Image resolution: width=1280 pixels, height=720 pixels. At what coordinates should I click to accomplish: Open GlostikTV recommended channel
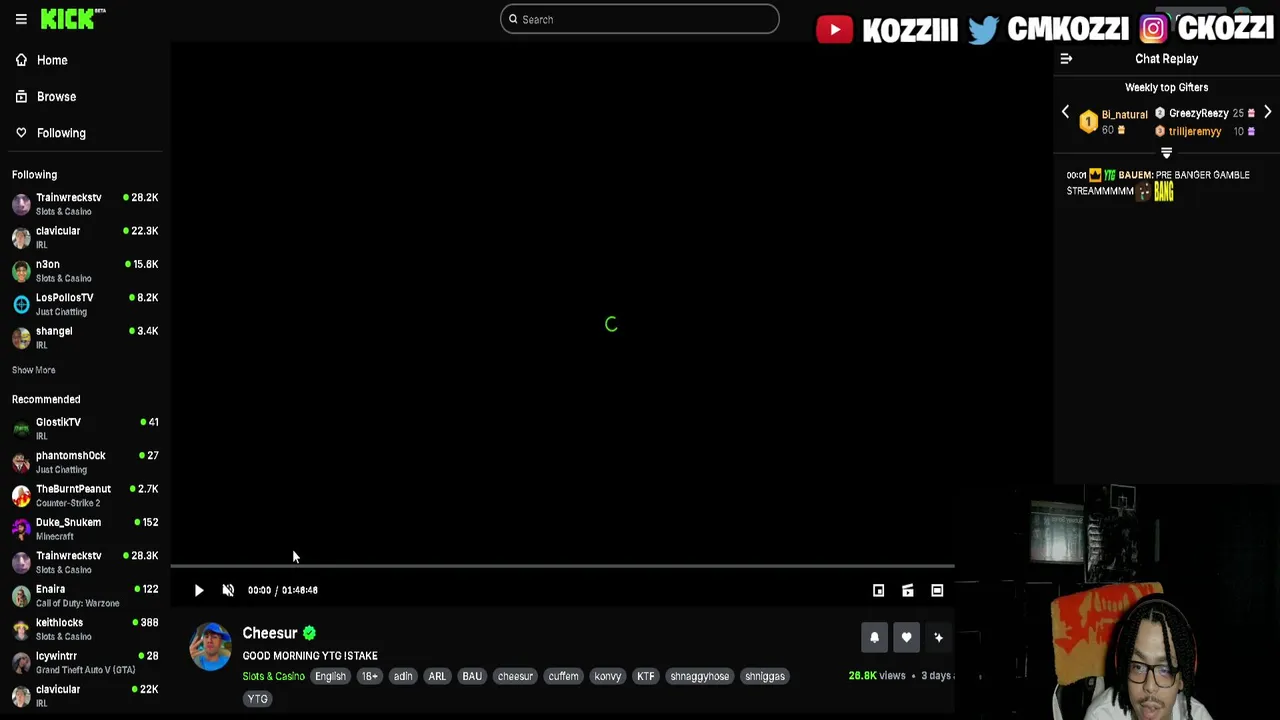coord(85,428)
